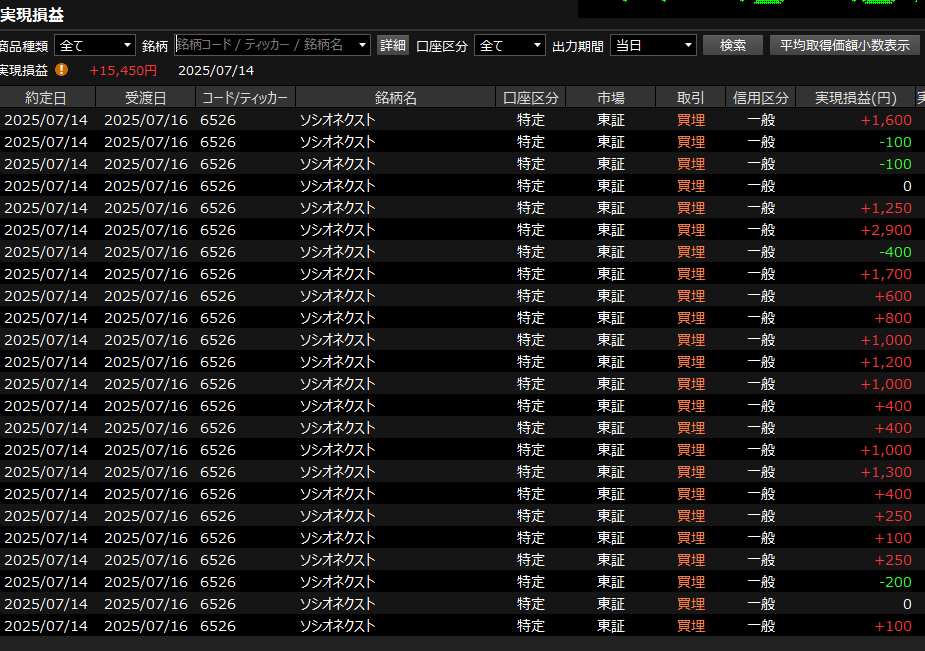This screenshot has width=925, height=651.
Task: Select the total +15,450円 realized profit value
Action: 123,71
